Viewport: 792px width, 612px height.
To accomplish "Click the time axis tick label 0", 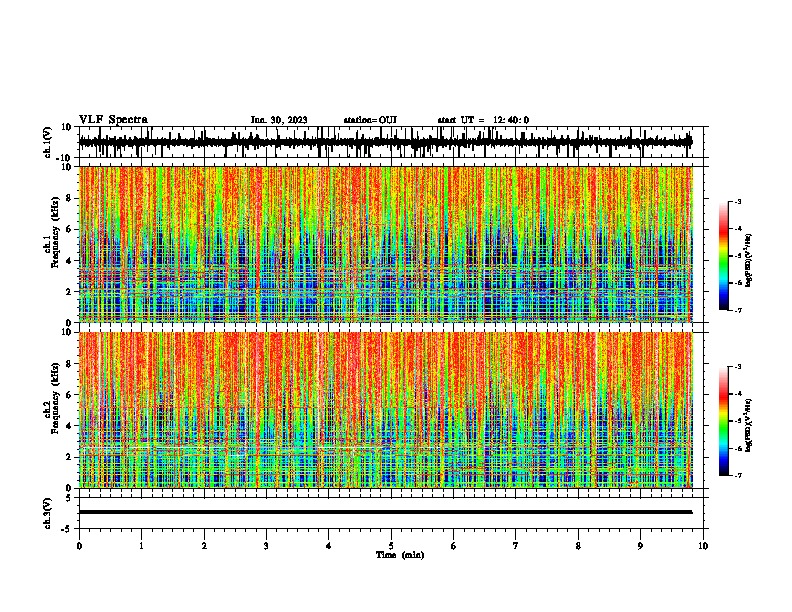I will coord(79,546).
